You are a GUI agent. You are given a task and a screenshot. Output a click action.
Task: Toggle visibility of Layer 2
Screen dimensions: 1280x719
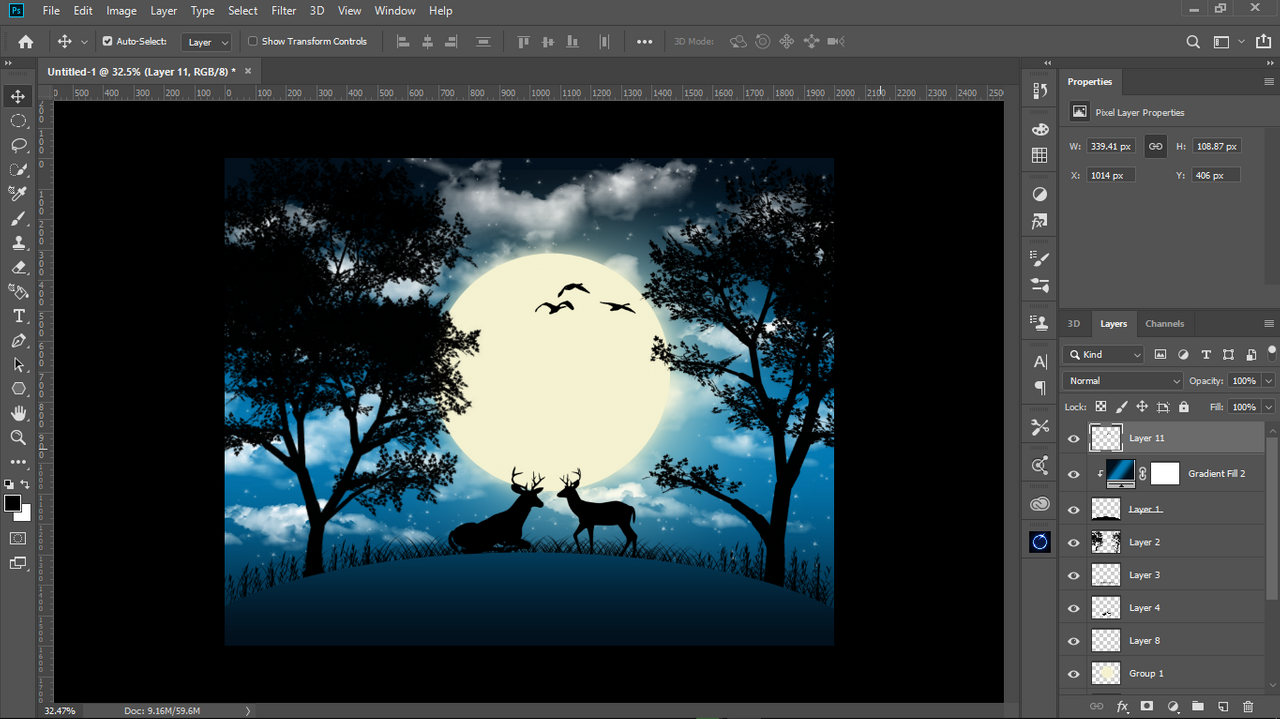coord(1074,542)
